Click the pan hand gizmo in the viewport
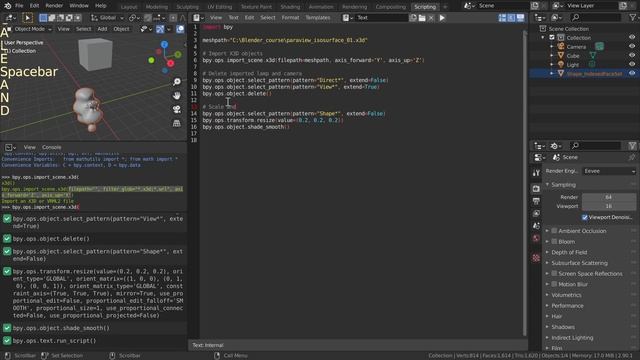Screen dimensions: 640x360 [x=177, y=96]
